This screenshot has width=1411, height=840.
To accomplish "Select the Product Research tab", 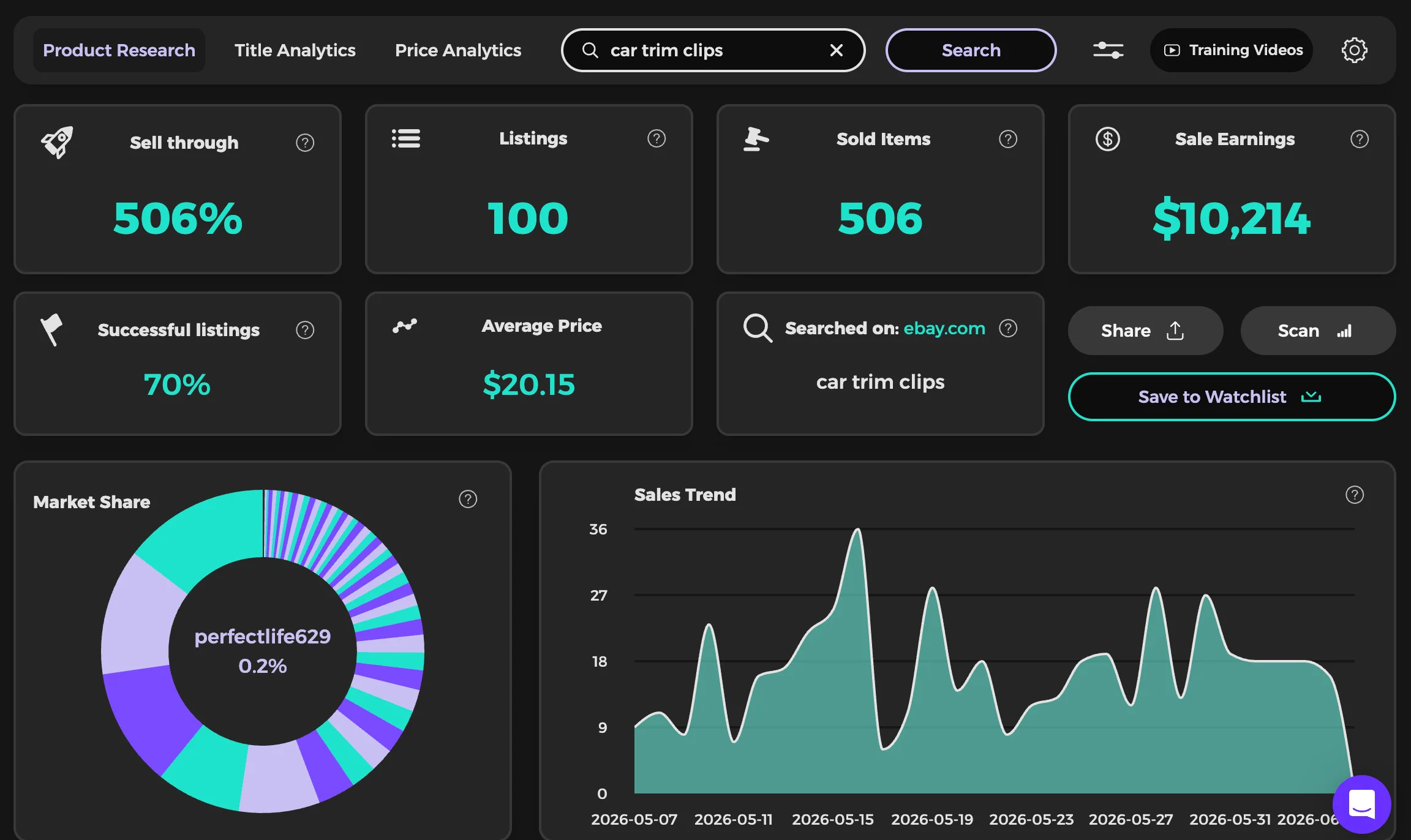I will tap(119, 50).
